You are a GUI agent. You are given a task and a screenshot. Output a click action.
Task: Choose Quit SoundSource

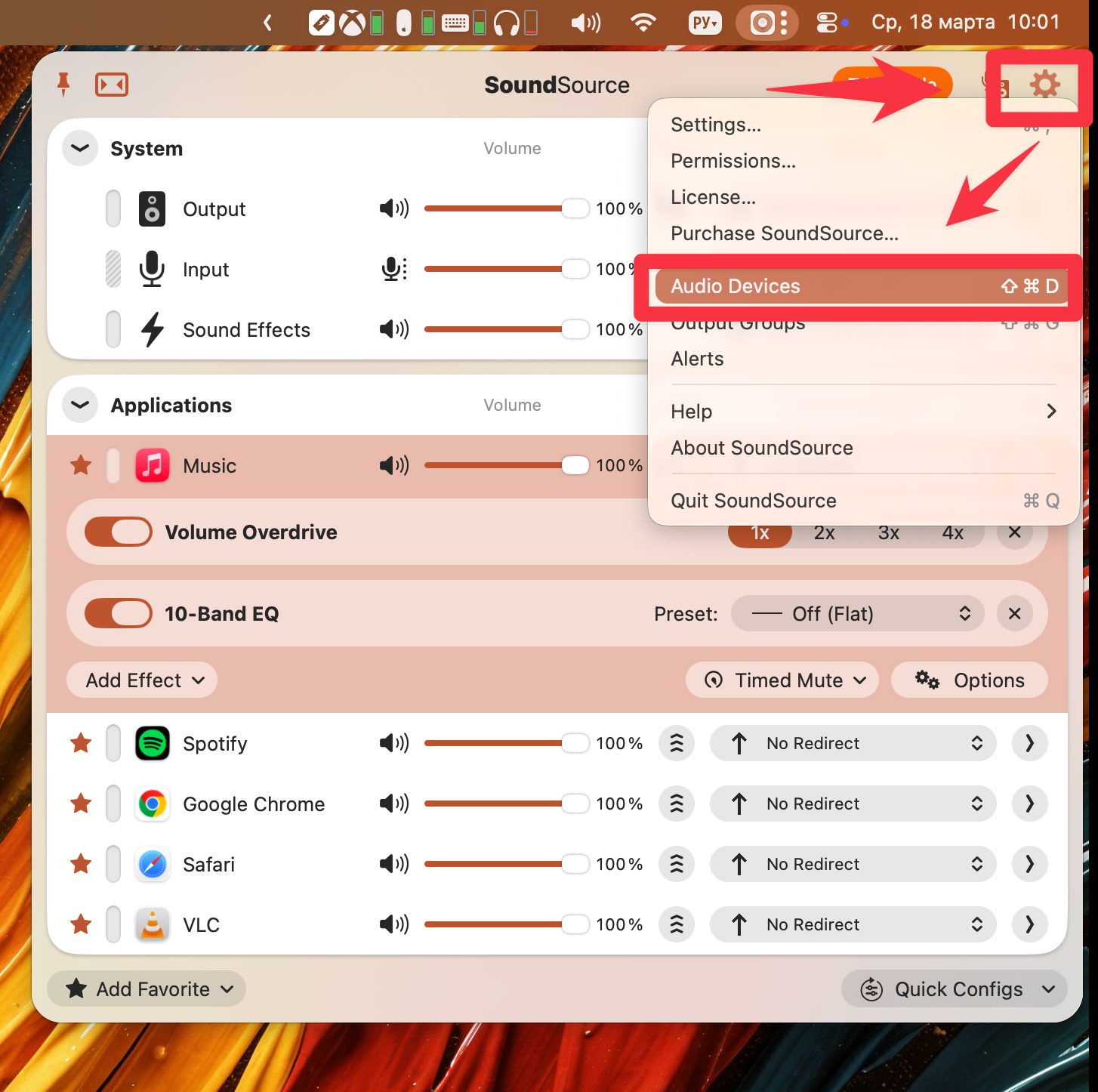[863, 501]
